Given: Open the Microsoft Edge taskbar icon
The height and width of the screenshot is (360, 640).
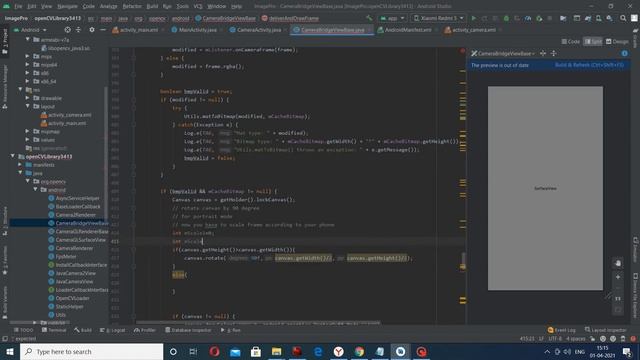Looking at the screenshot, I should [x=318, y=351].
